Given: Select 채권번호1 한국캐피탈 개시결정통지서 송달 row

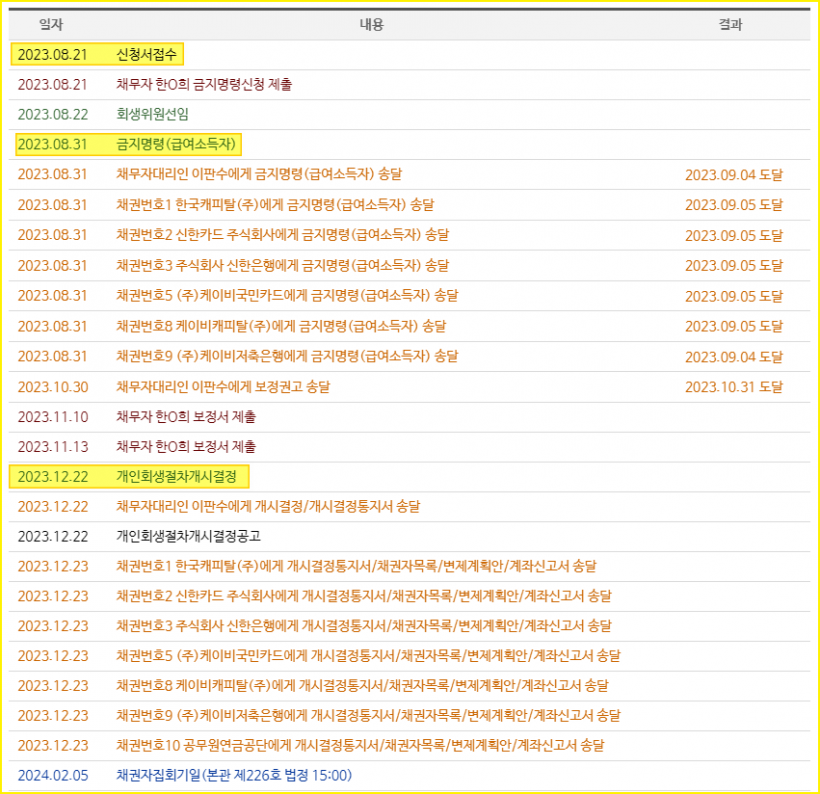Looking at the screenshot, I should [x=409, y=566].
